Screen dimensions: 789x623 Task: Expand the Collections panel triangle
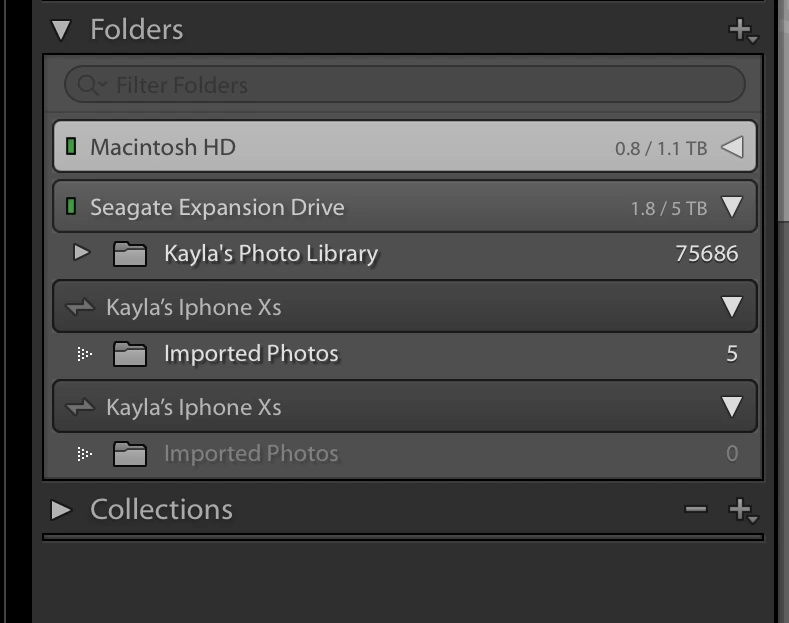pos(61,510)
